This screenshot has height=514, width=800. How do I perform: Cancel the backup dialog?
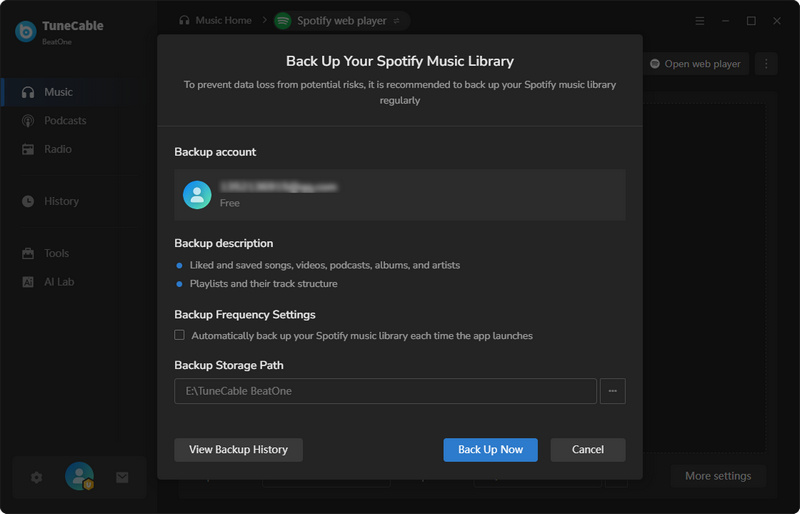click(x=588, y=450)
